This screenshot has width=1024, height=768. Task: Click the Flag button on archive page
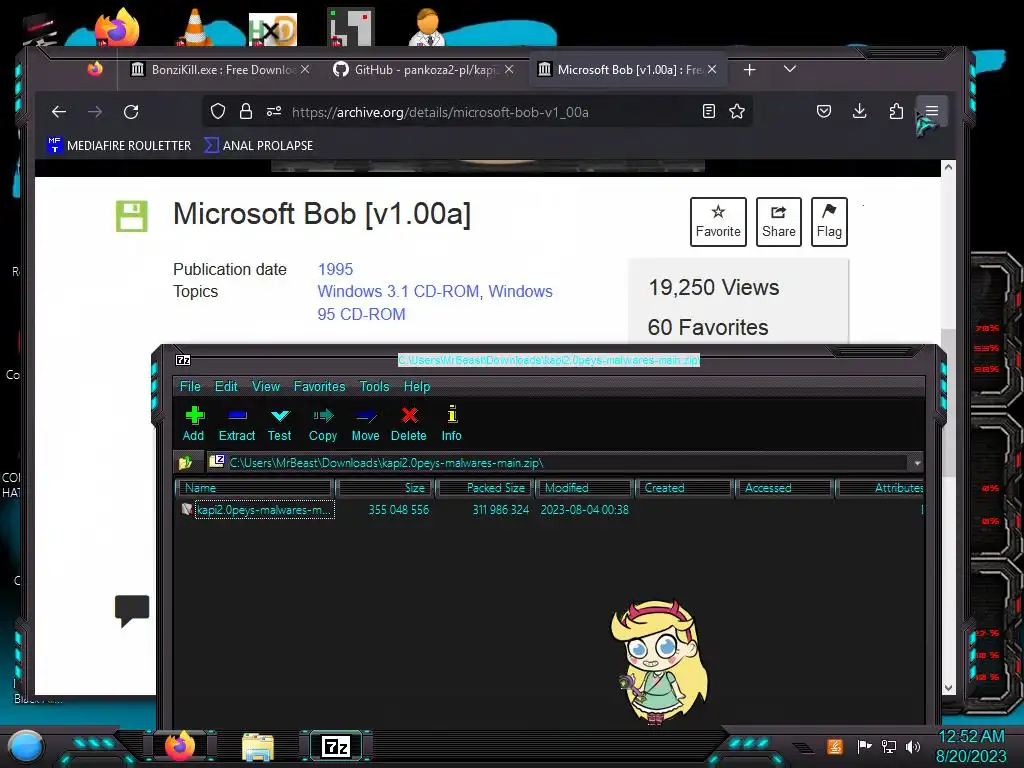click(829, 222)
